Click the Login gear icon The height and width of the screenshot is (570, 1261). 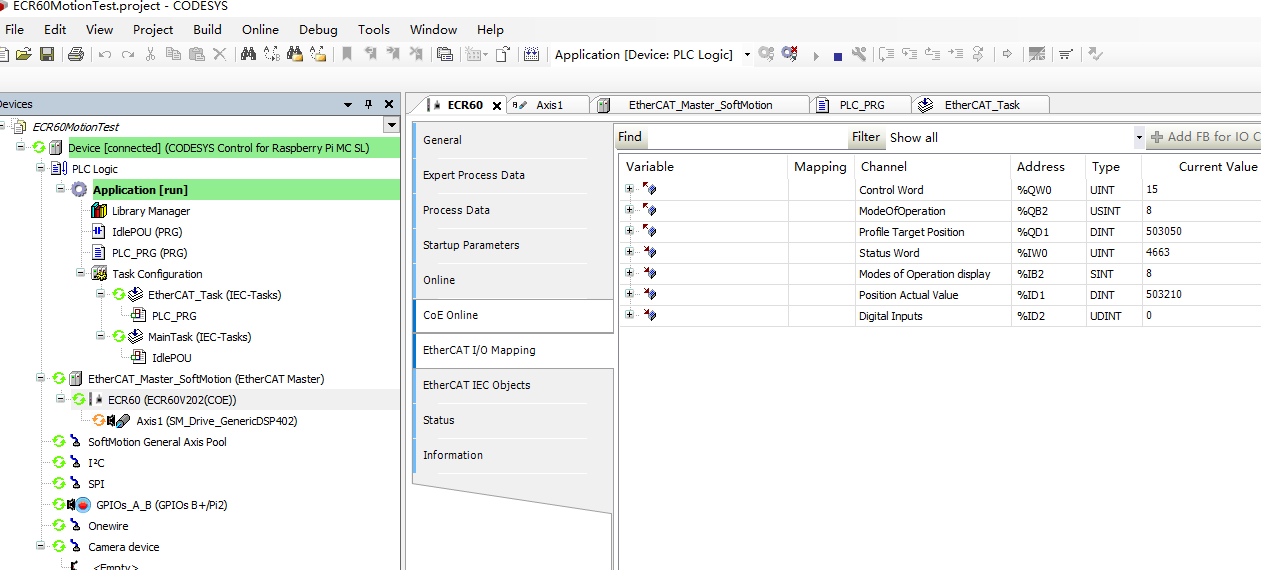point(766,54)
